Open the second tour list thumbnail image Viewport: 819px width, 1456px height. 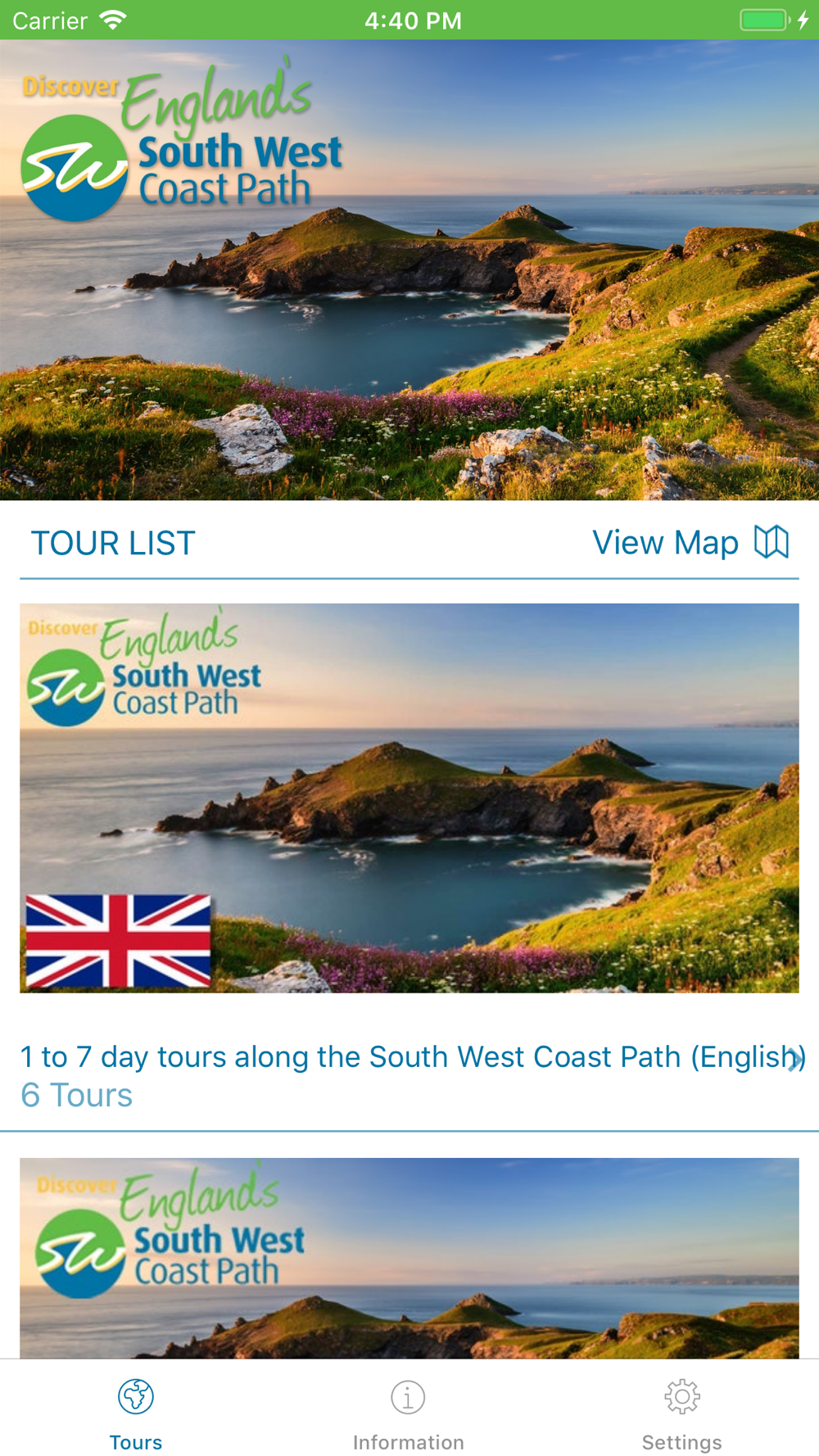click(409, 1259)
